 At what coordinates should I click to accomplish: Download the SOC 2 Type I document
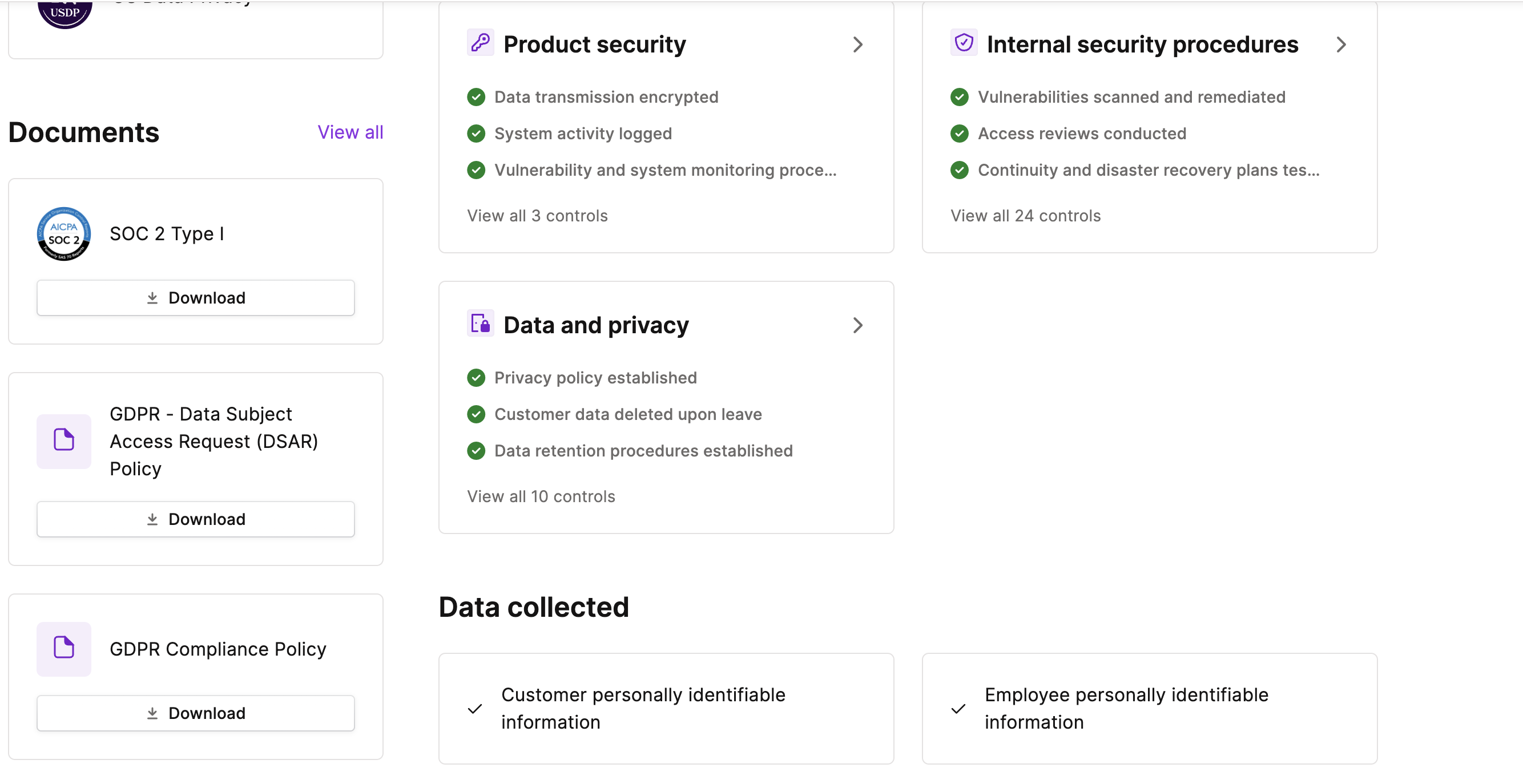click(x=196, y=298)
